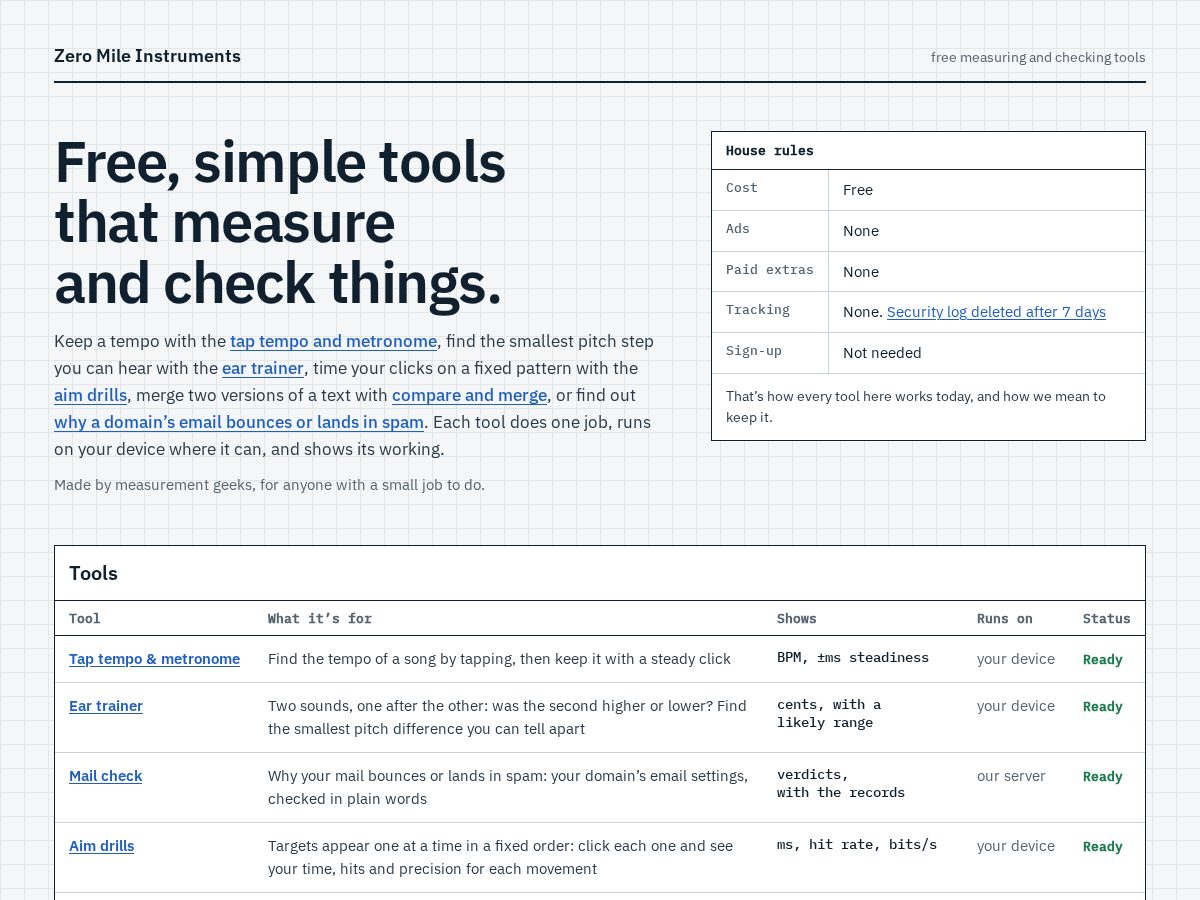This screenshot has height=900, width=1200.
Task: Click 'our server' in Mail check row
Action: 1011,776
